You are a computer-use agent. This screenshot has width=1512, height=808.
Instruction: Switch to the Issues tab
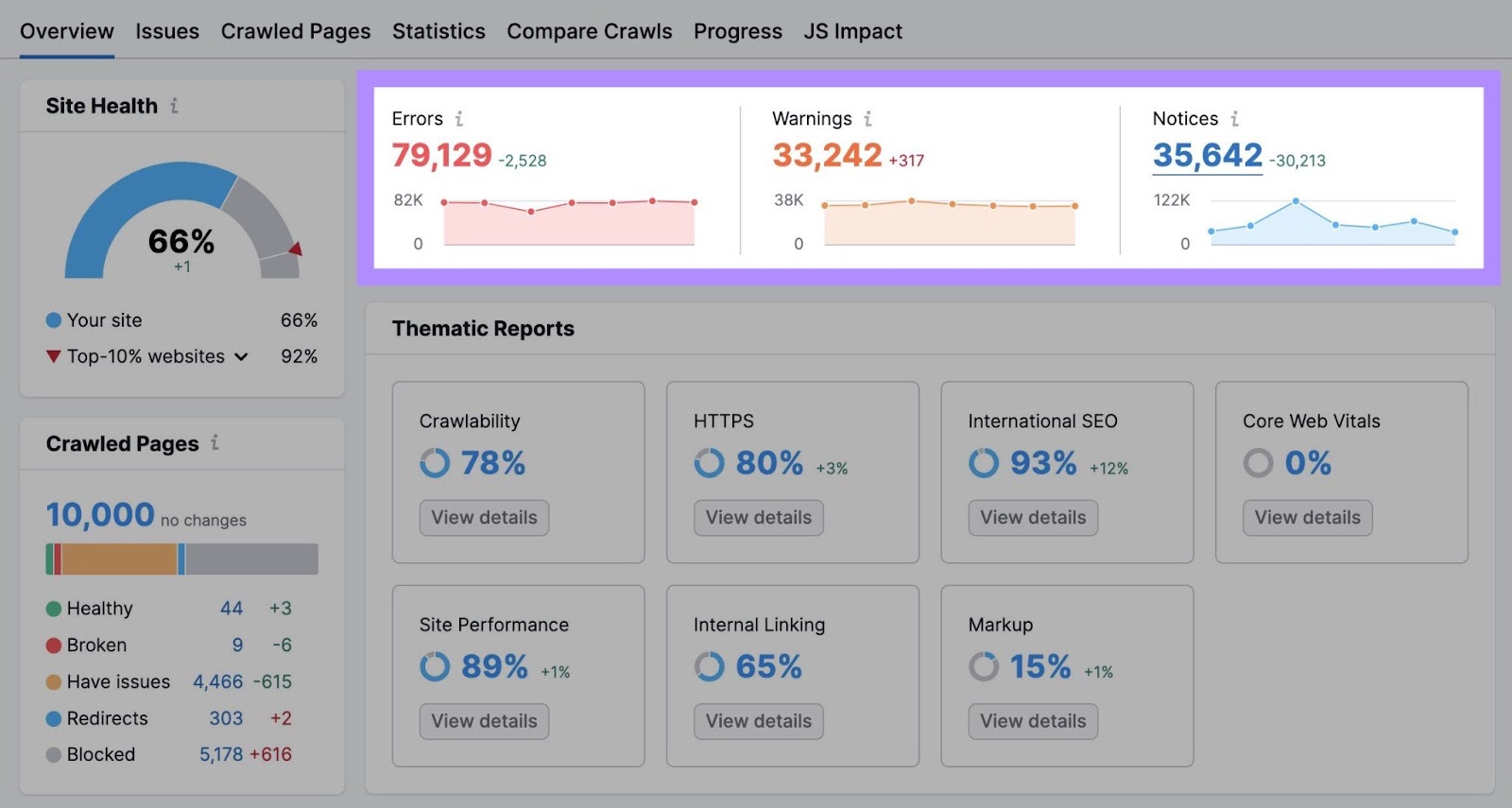coord(167,31)
